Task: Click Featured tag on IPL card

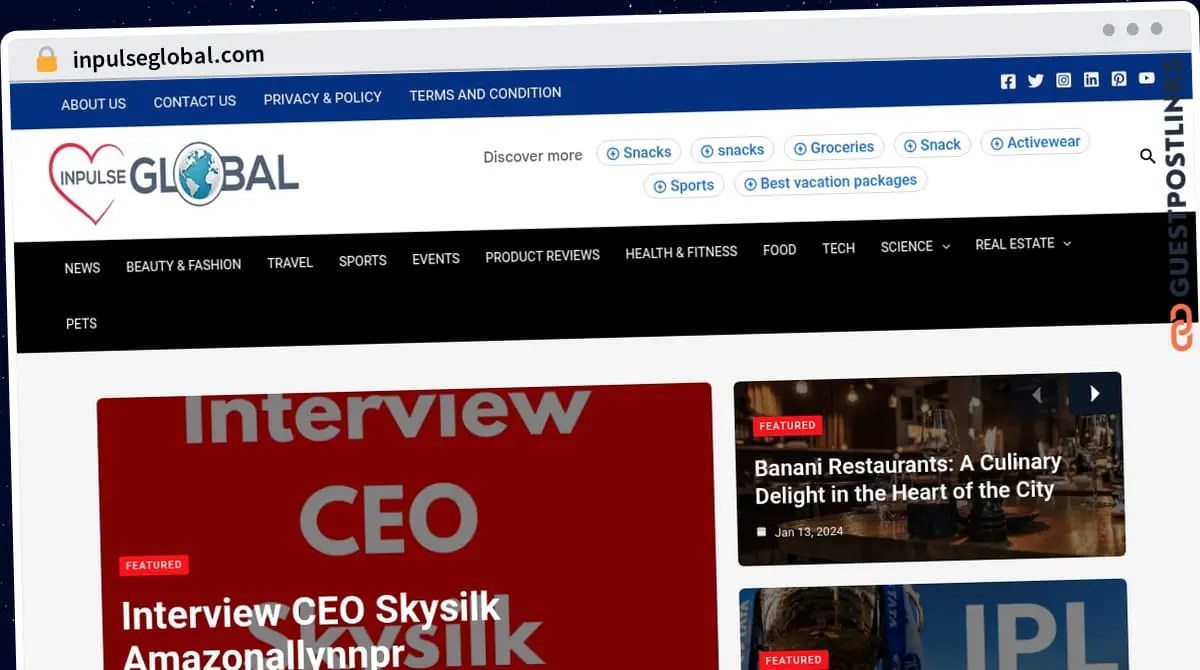Action: (794, 660)
